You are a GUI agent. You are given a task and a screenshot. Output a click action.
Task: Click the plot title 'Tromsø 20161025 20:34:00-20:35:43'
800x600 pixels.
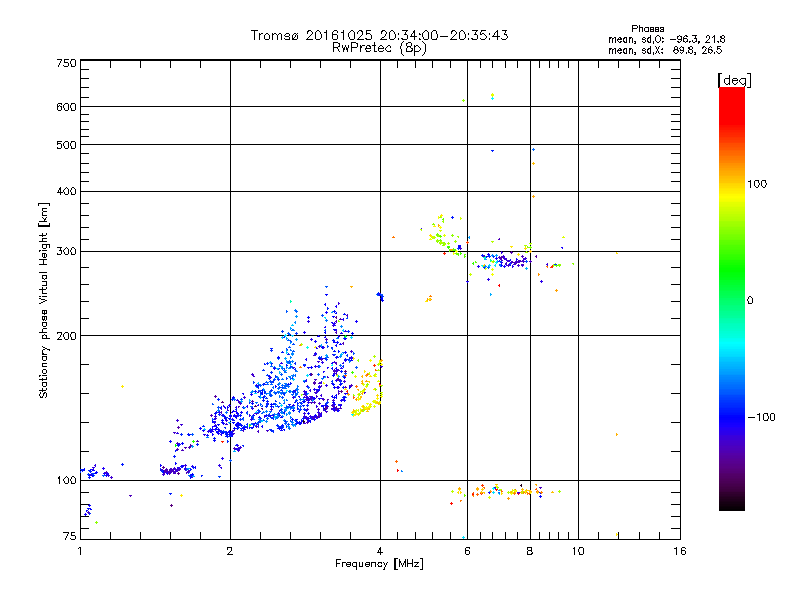[379, 35]
